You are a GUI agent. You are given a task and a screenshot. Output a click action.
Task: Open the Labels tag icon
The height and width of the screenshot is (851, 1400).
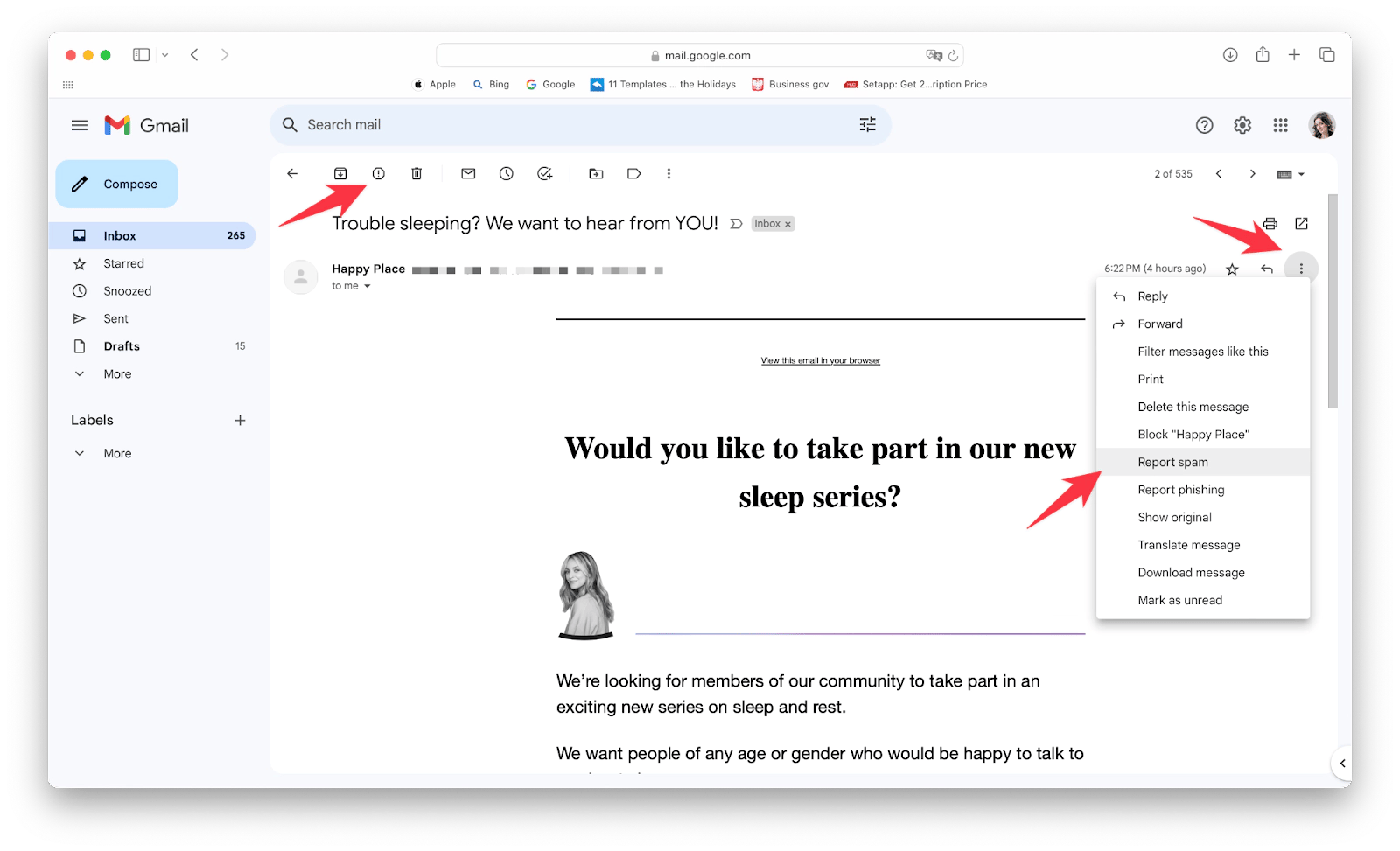click(x=634, y=174)
